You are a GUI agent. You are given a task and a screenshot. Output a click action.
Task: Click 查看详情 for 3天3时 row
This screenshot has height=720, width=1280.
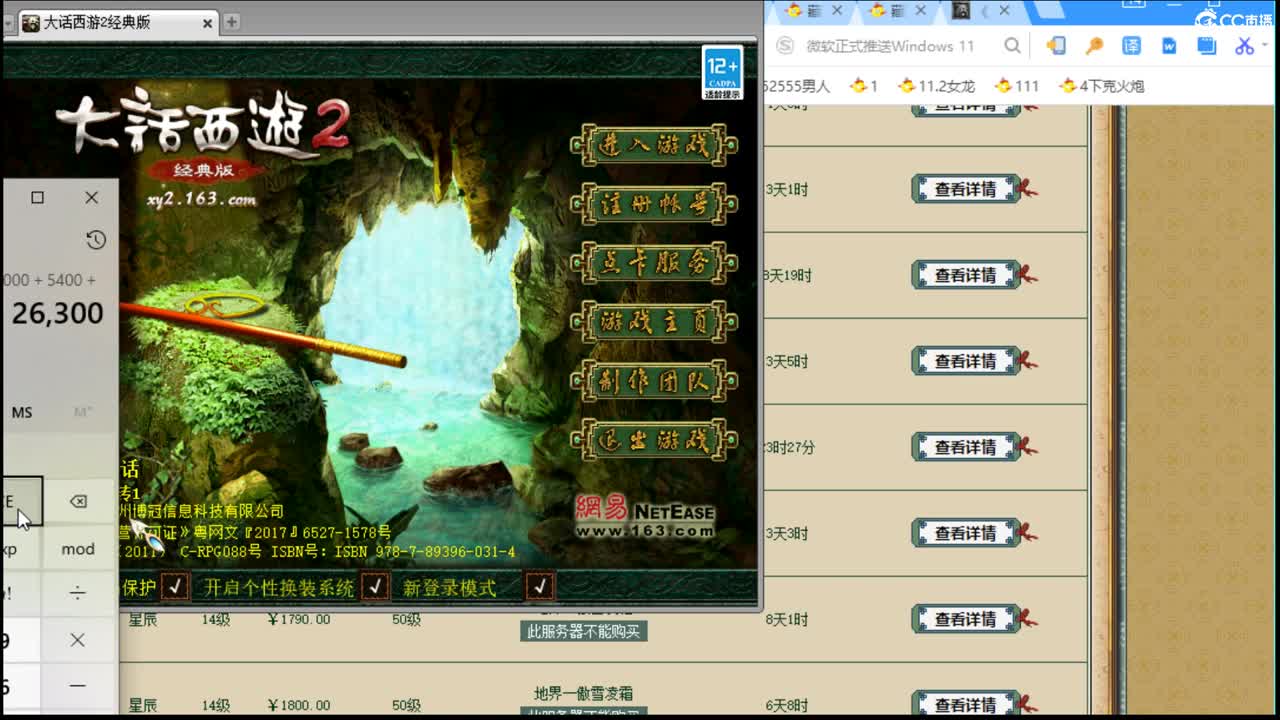(966, 533)
